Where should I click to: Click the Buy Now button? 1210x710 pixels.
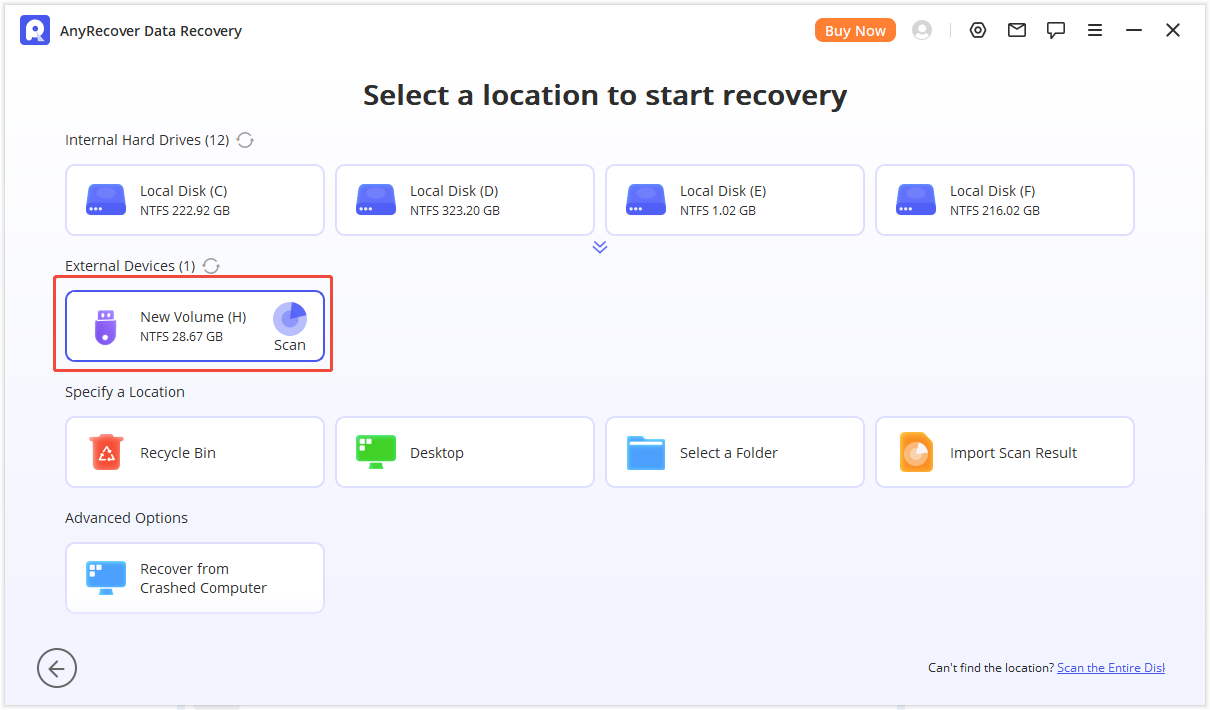point(855,30)
